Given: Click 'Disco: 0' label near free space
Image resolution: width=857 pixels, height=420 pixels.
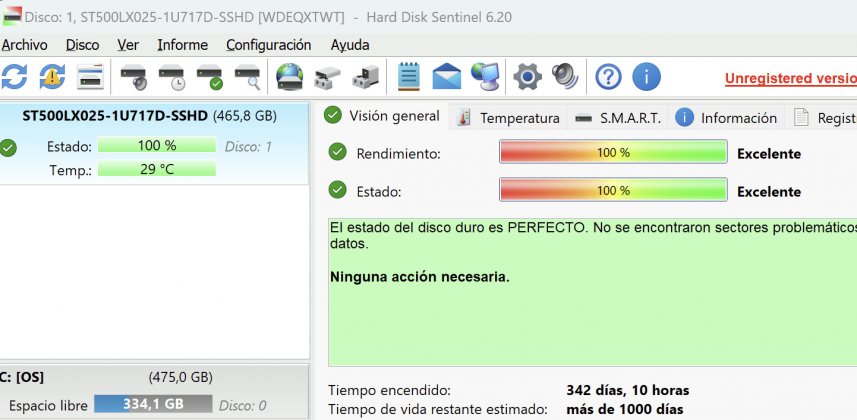Looking at the screenshot, I should click(243, 405).
